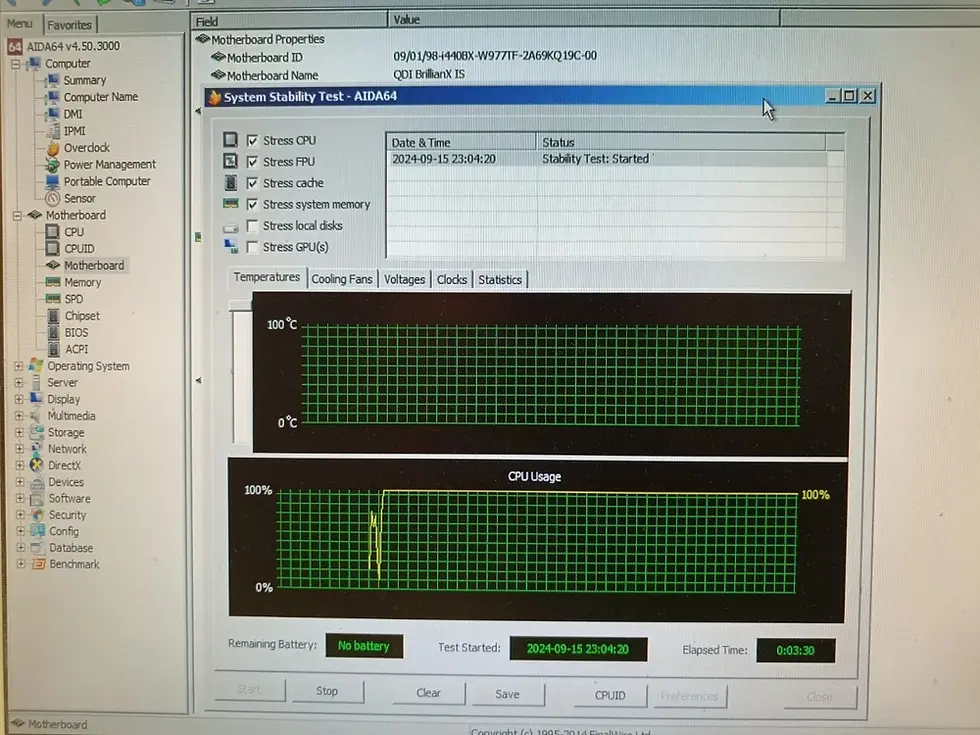Click the BIOS chip icon

(54, 333)
